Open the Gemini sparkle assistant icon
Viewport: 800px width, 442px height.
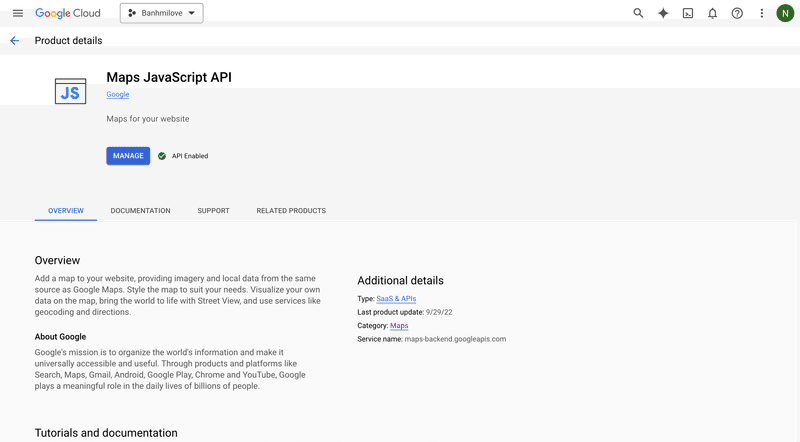pos(663,13)
